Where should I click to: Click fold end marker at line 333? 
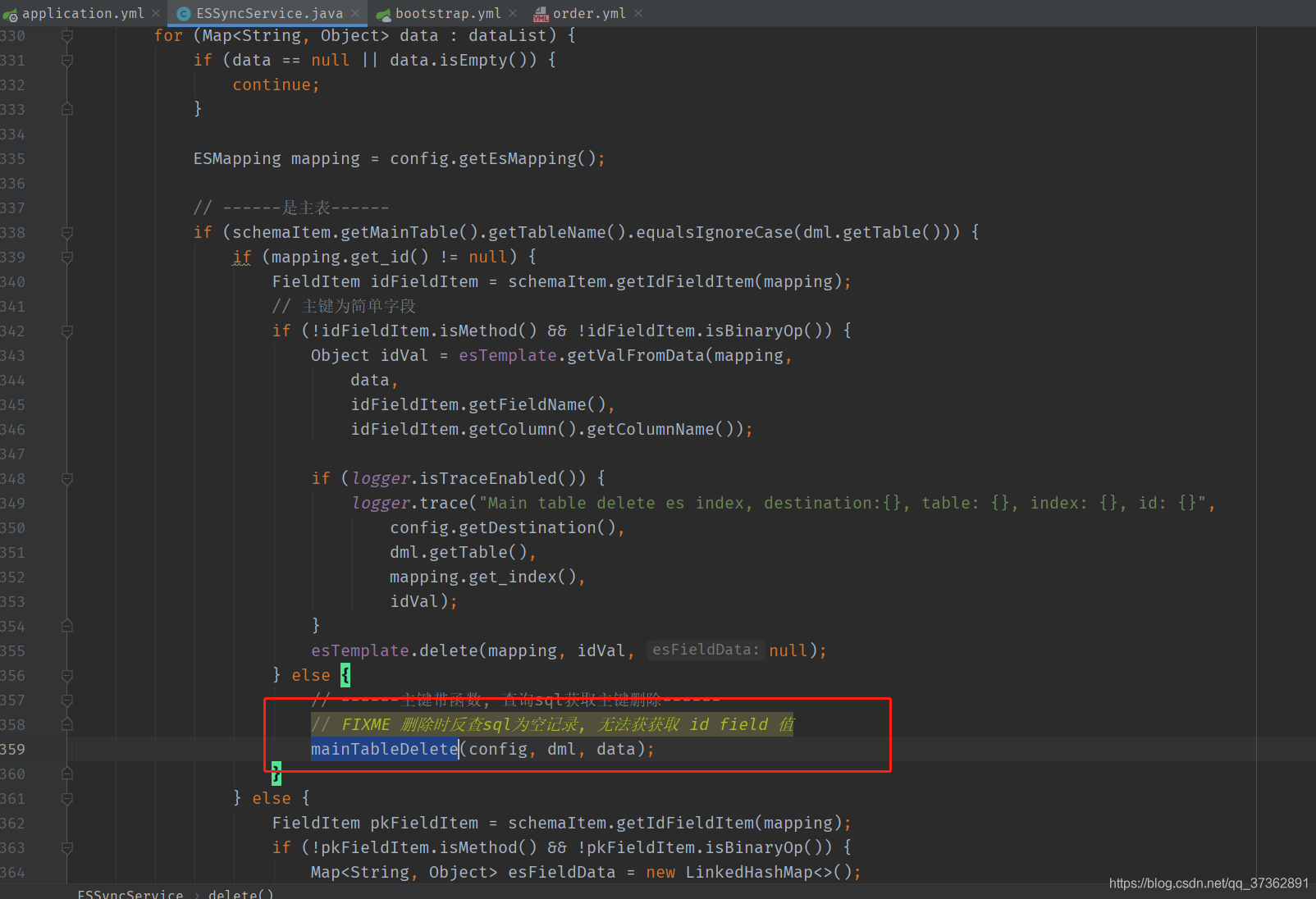[67, 109]
